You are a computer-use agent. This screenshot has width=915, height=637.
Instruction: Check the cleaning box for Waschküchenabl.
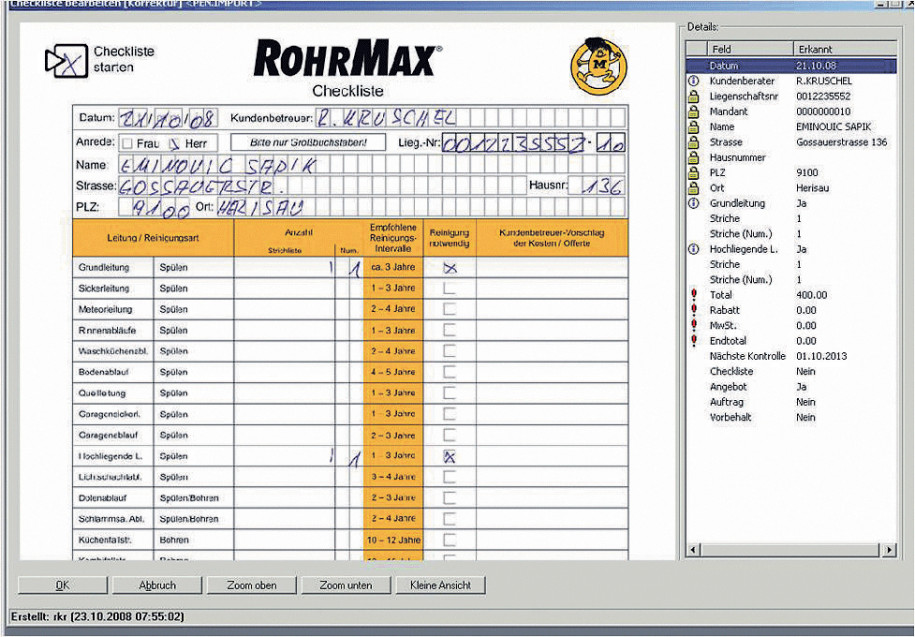449,351
